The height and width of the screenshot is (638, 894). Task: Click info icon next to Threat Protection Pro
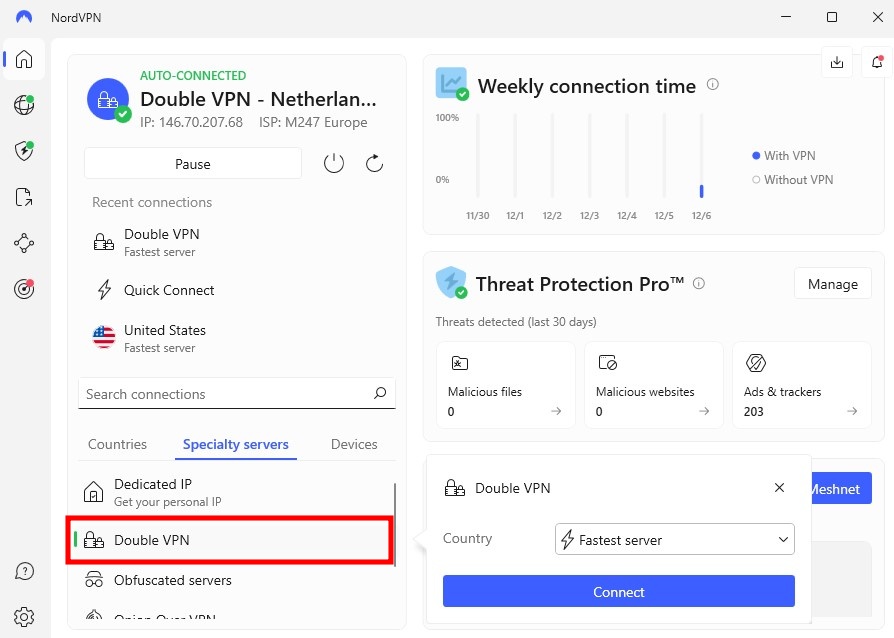698,283
